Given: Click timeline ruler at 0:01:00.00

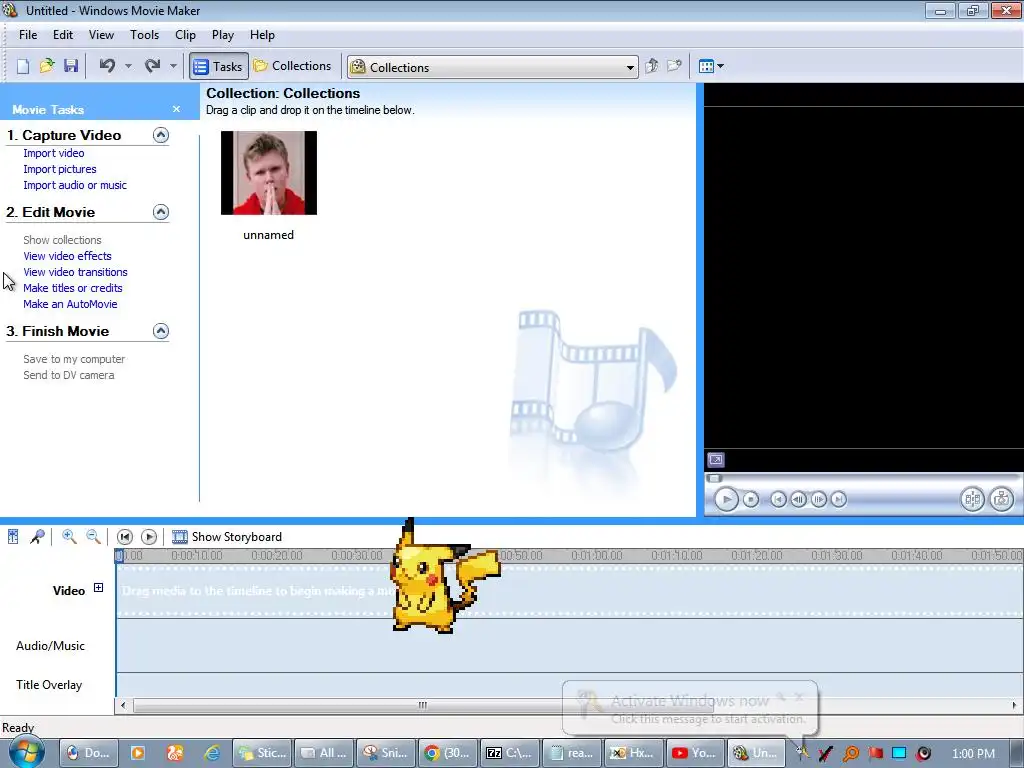Looking at the screenshot, I should 596,556.
